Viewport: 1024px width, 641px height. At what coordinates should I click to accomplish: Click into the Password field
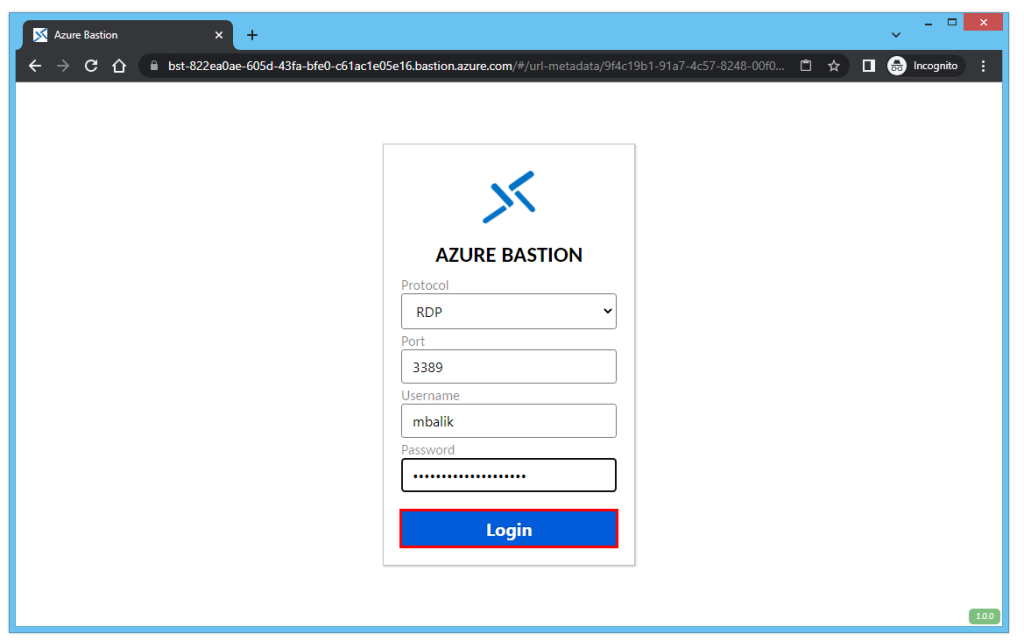pyautogui.click(x=509, y=475)
